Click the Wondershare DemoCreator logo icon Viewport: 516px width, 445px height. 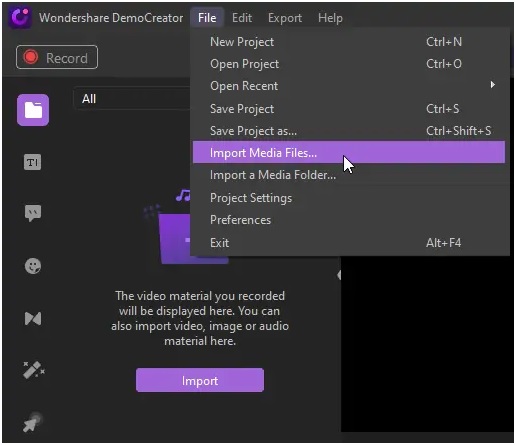click(20, 17)
